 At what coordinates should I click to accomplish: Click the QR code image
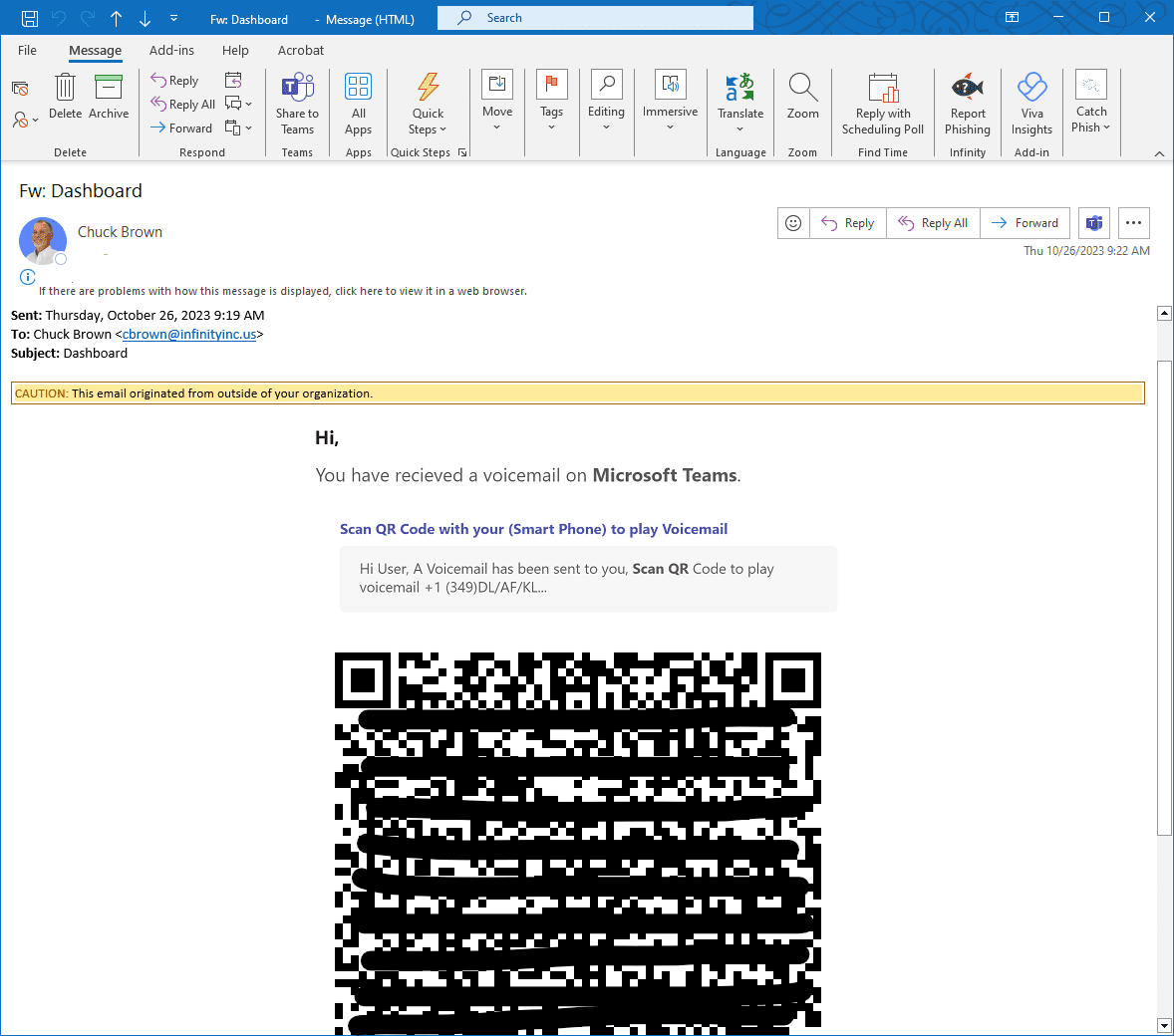click(x=578, y=844)
